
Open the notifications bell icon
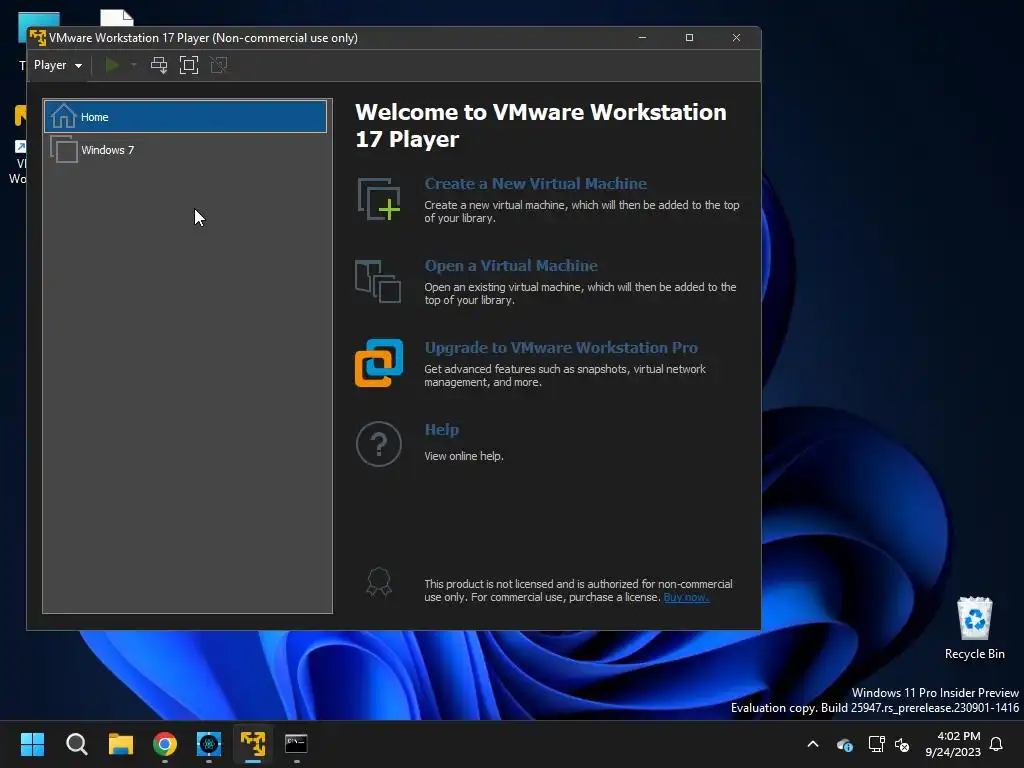click(997, 744)
